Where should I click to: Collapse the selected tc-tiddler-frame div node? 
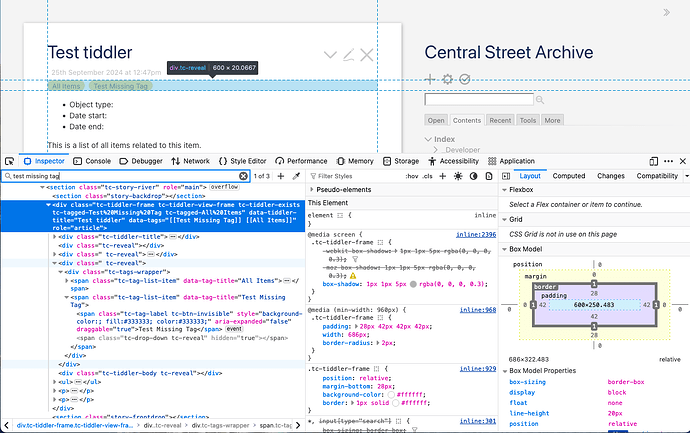(x=48, y=205)
